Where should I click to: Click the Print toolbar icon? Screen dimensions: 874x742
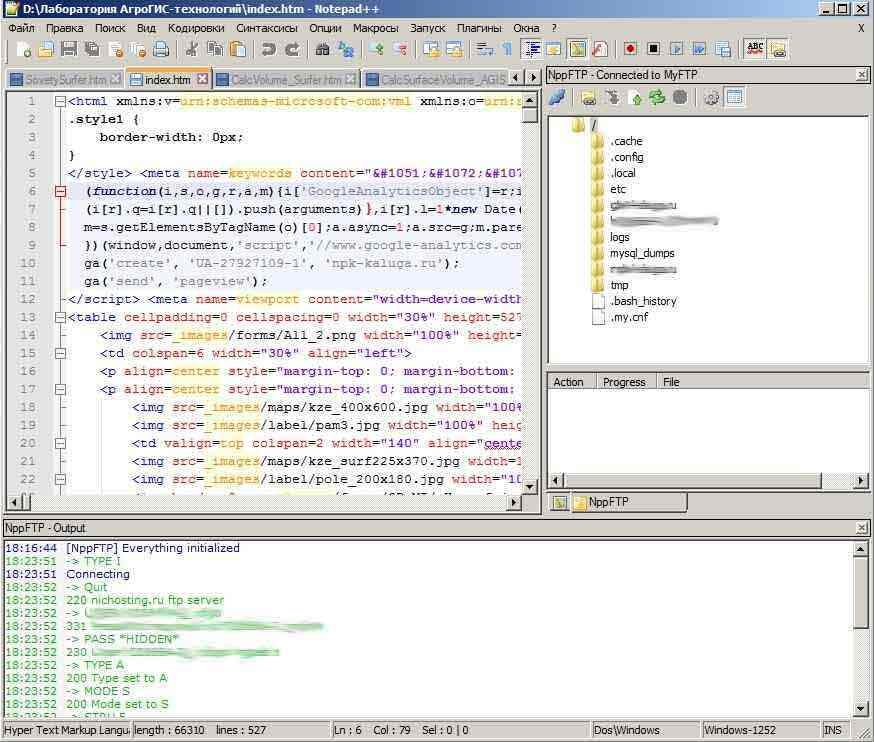[x=161, y=50]
